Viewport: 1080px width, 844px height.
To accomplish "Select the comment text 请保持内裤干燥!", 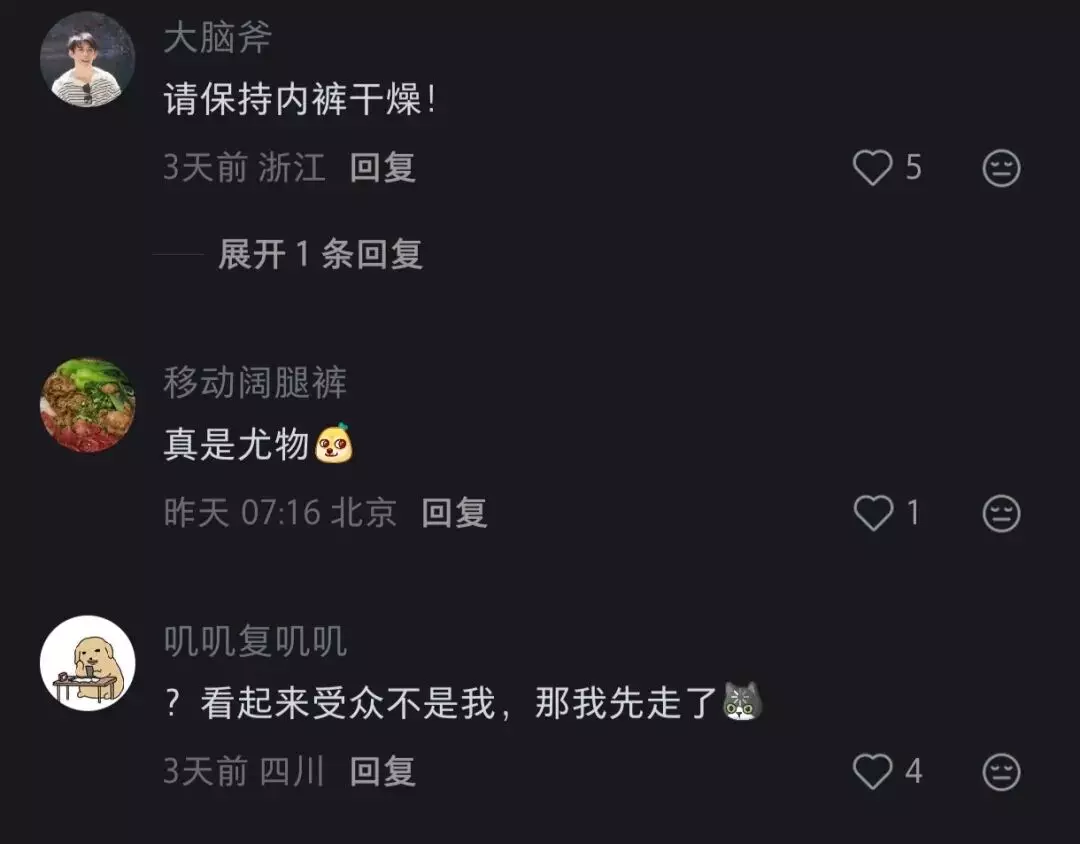I will pos(300,99).
